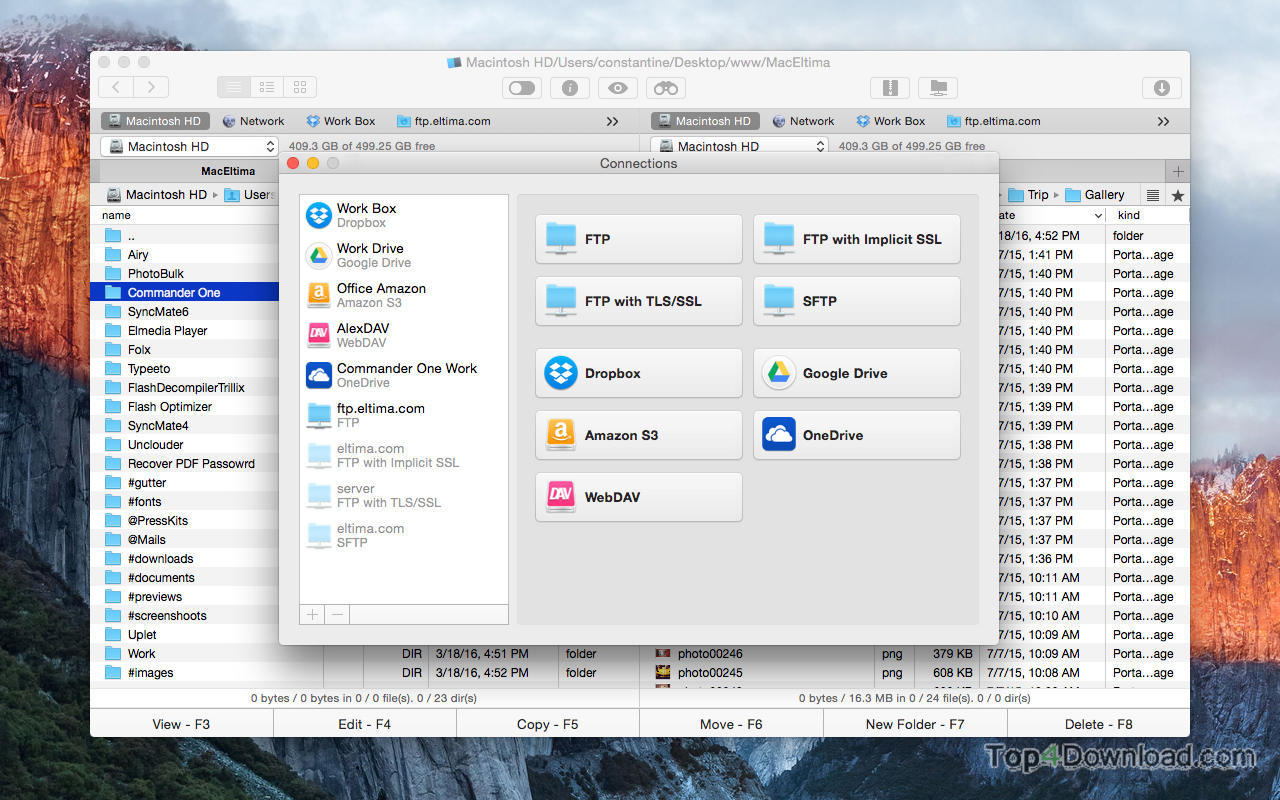Click the binoculars search icon in toolbar
Viewport: 1280px width, 800px height.
[665, 88]
